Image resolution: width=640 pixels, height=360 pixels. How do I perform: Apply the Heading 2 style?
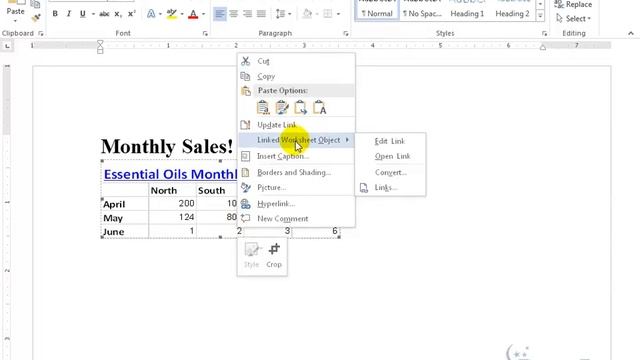(512, 10)
